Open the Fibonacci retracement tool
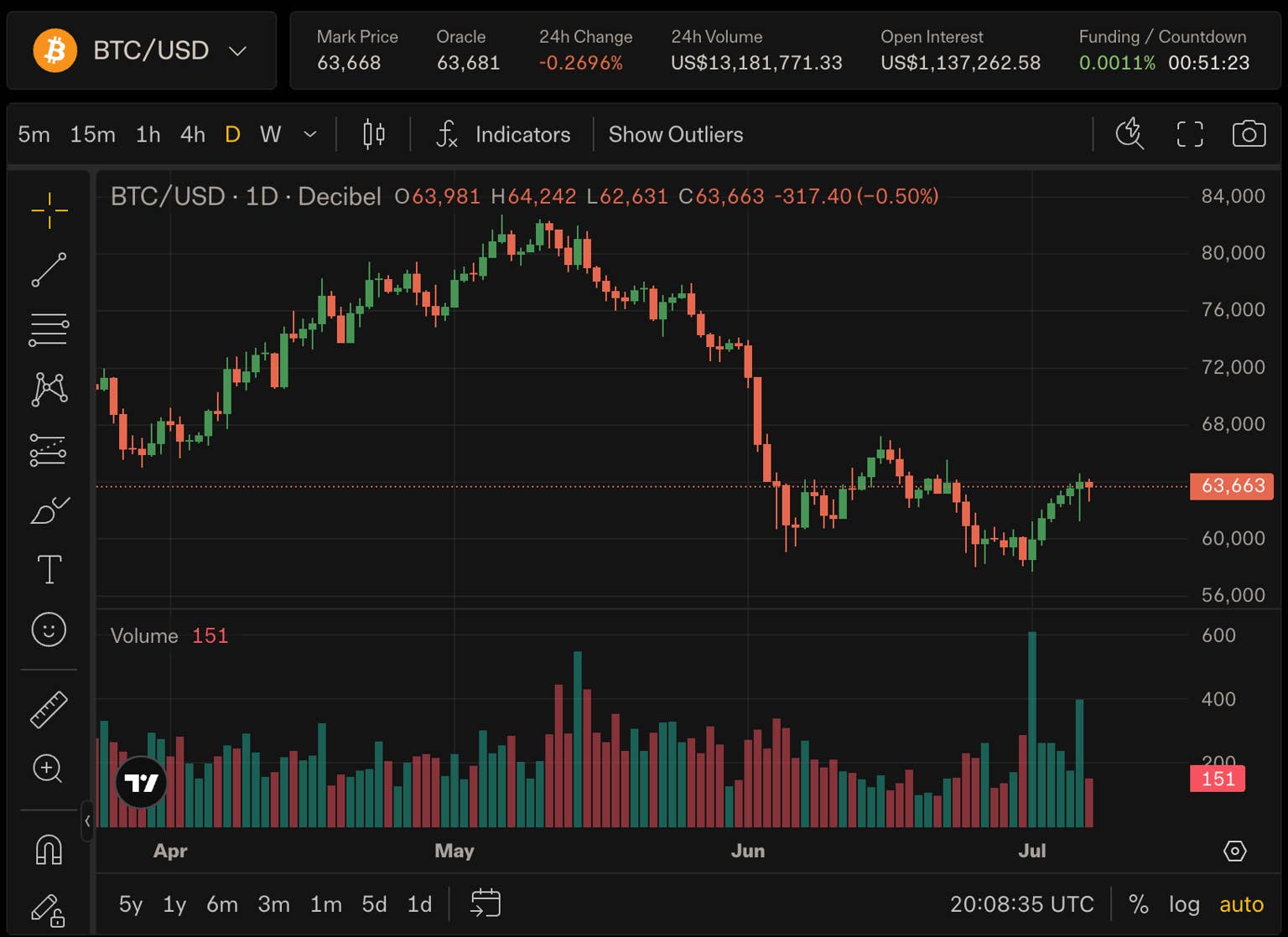The width and height of the screenshot is (1288, 937). pyautogui.click(x=49, y=330)
